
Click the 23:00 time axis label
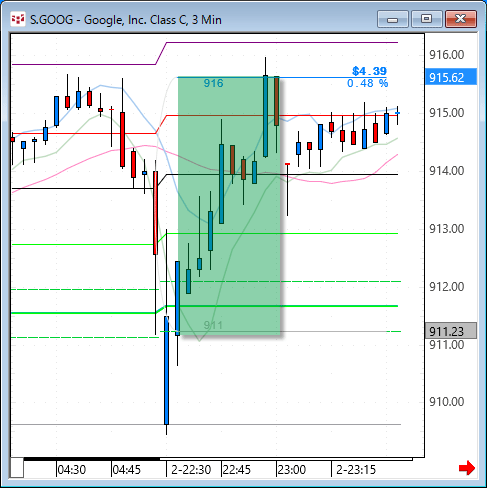(292, 470)
